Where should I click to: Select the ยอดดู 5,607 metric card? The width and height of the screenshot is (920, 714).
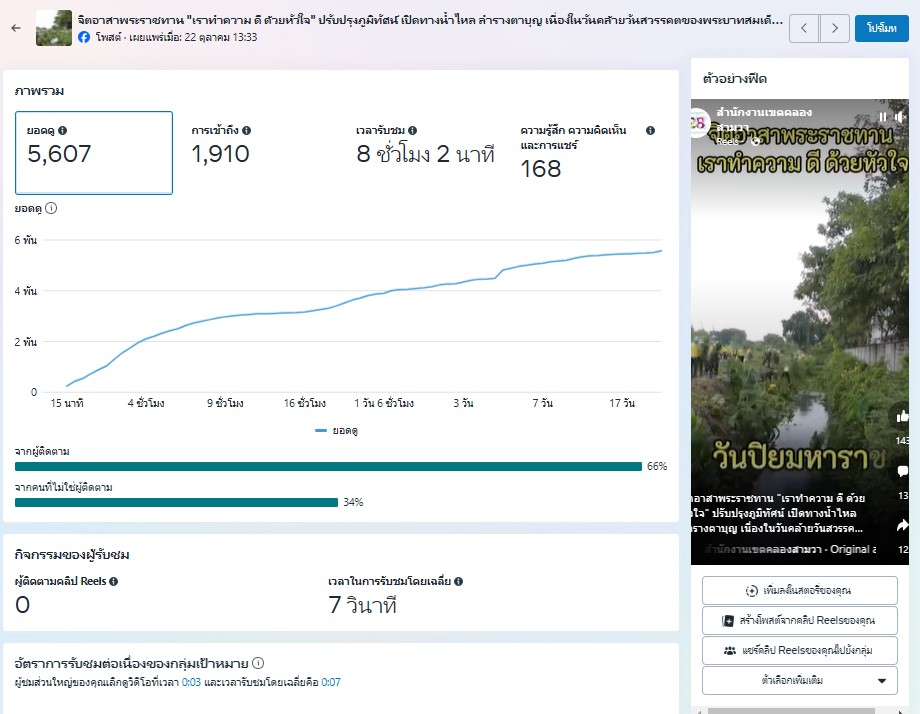pyautogui.click(x=94, y=152)
